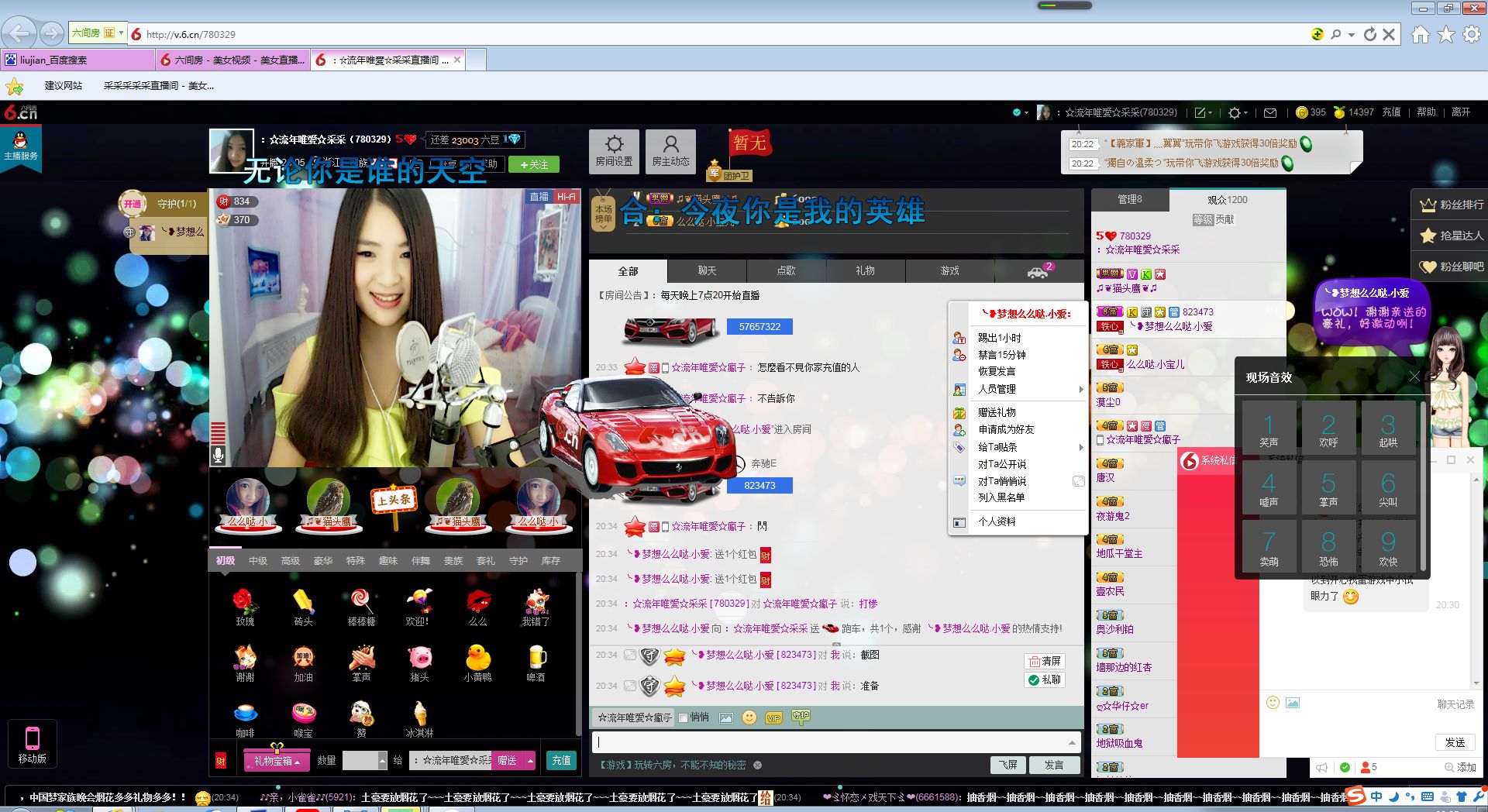Tick the 悄悄 whisper checkbox
This screenshot has width=1488, height=812.
coord(684,717)
